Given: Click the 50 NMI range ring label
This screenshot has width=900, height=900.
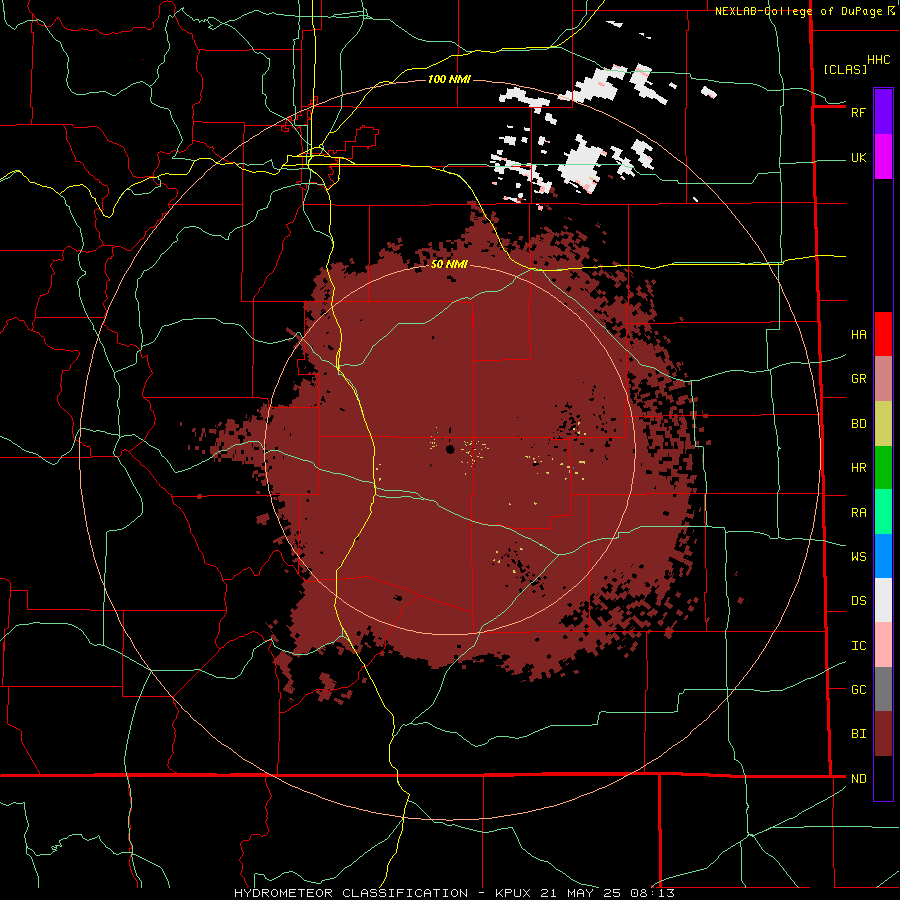Looking at the screenshot, I should [449, 264].
